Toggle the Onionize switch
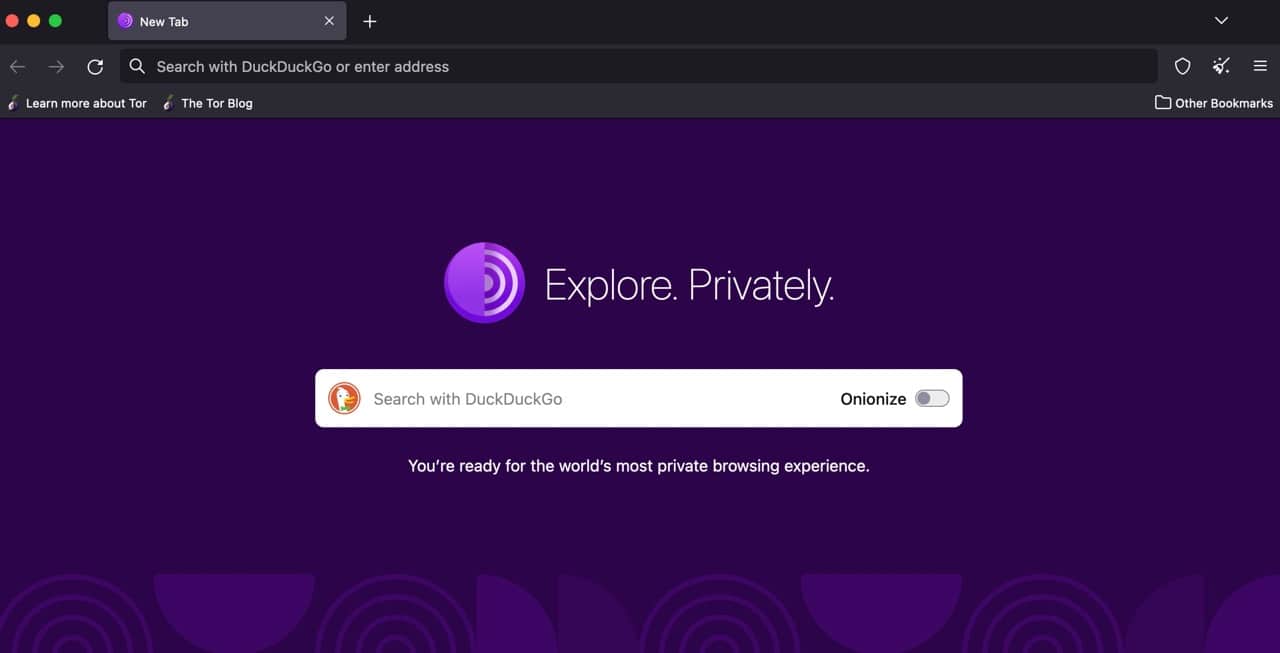Viewport: 1280px width, 653px height. [932, 399]
